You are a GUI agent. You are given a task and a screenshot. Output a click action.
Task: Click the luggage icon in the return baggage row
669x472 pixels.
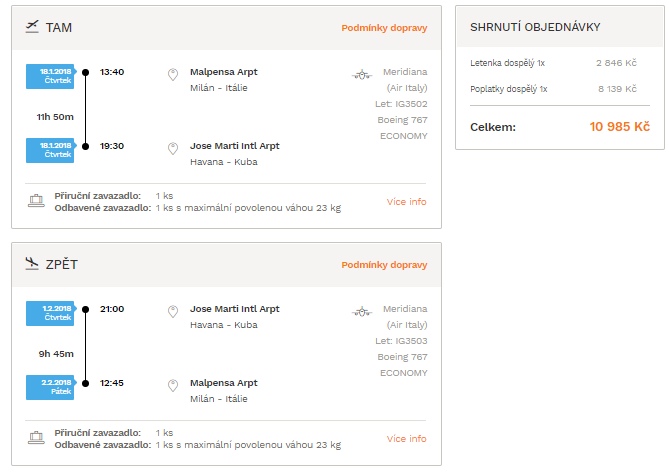36,437
